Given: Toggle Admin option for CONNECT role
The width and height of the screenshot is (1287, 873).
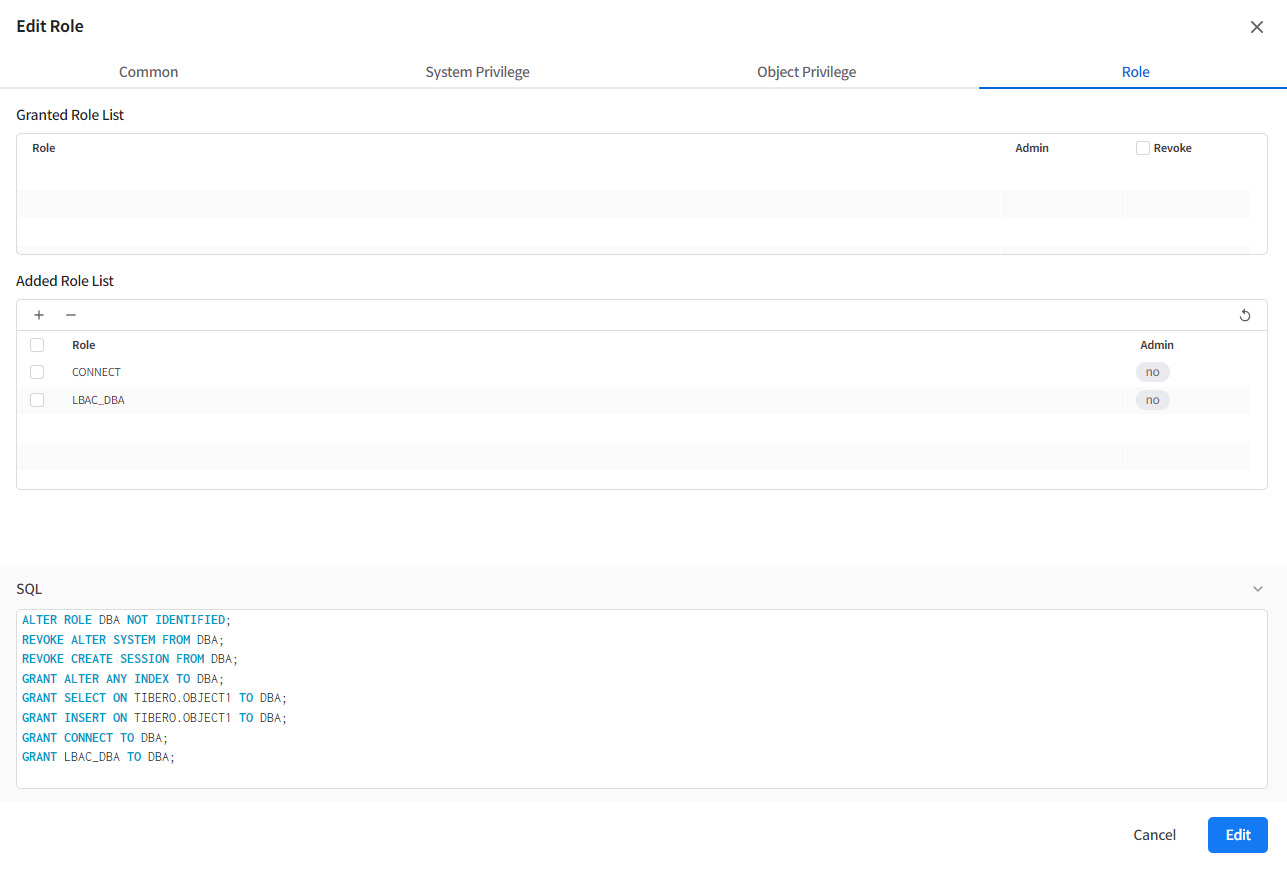Looking at the screenshot, I should (1153, 372).
